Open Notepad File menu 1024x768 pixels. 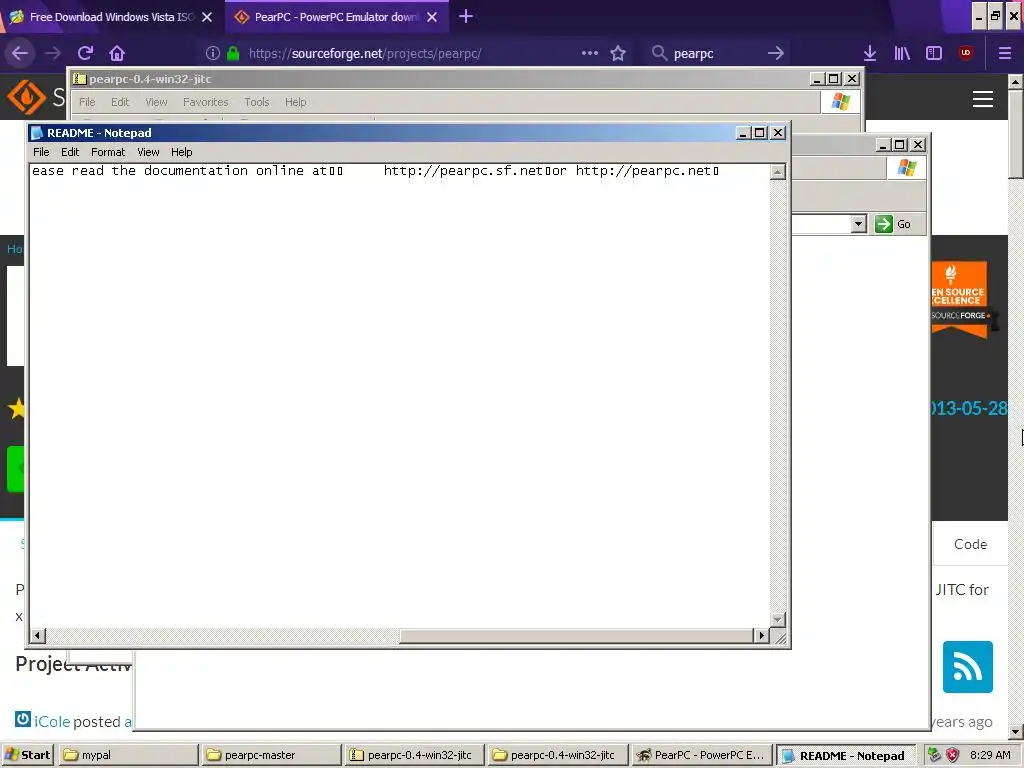[x=41, y=152]
